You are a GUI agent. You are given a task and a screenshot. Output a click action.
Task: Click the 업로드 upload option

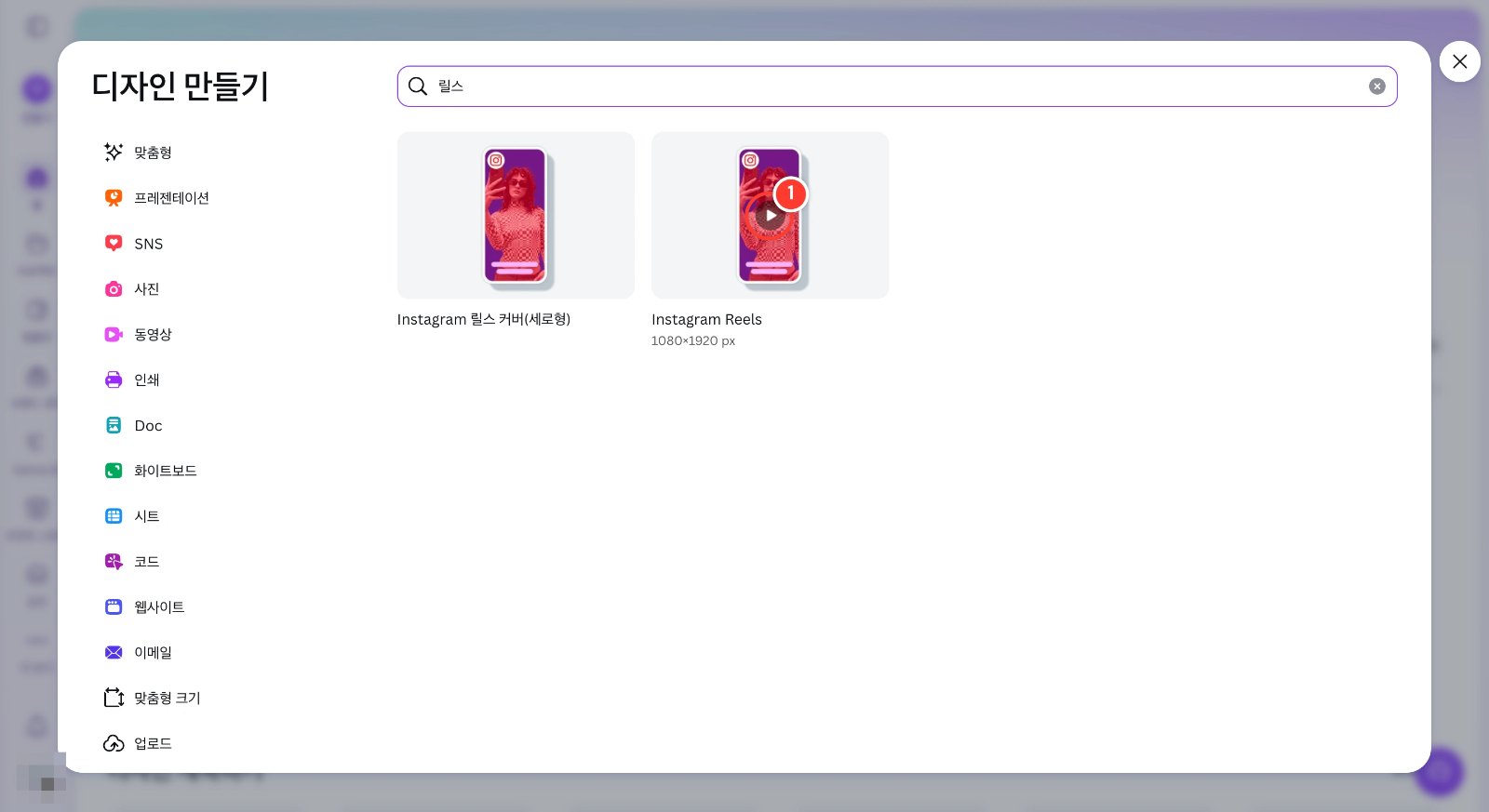coord(139,743)
